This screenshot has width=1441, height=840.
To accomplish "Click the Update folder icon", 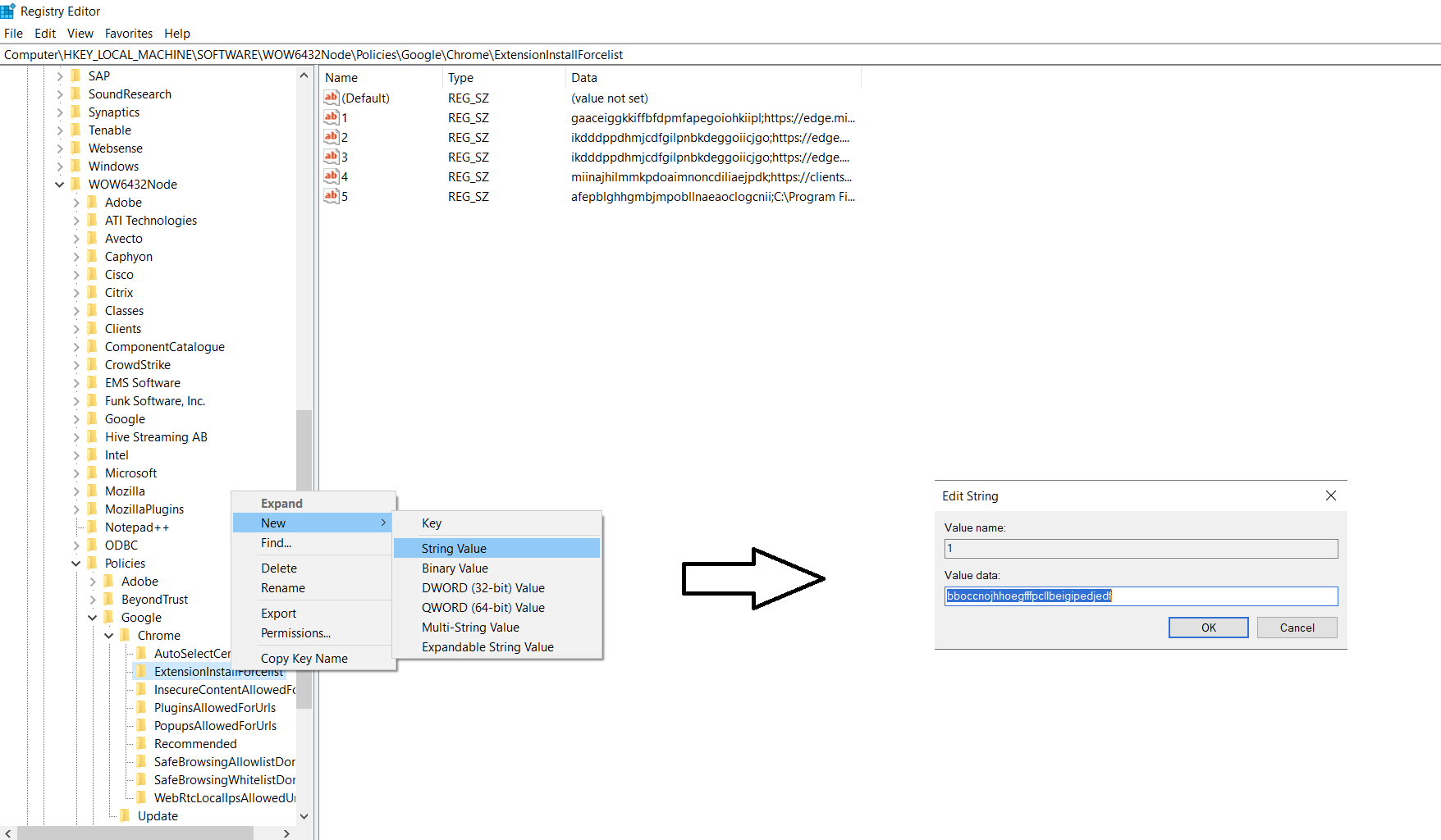I will click(125, 815).
